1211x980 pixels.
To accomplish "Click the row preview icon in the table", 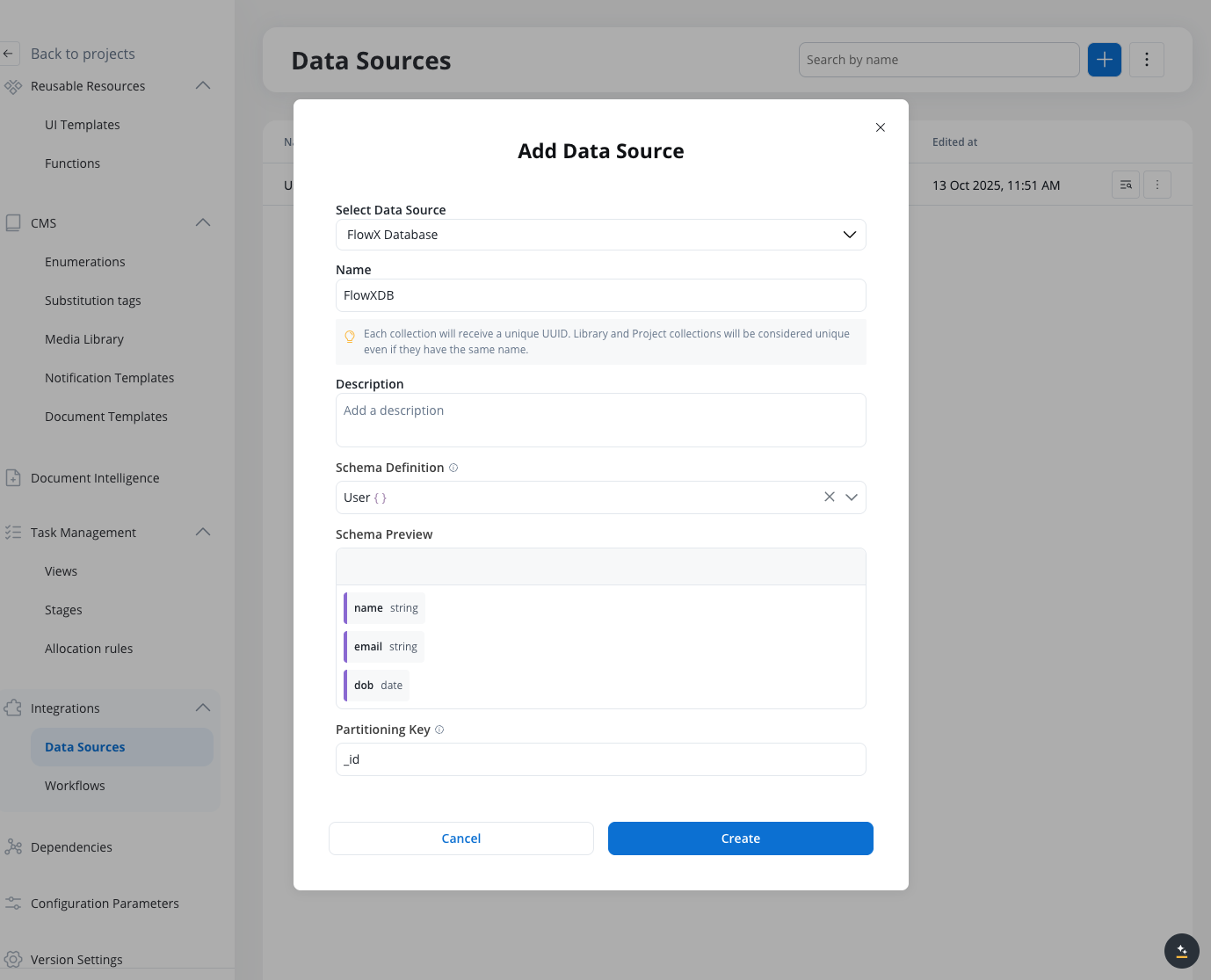I will (x=1125, y=185).
